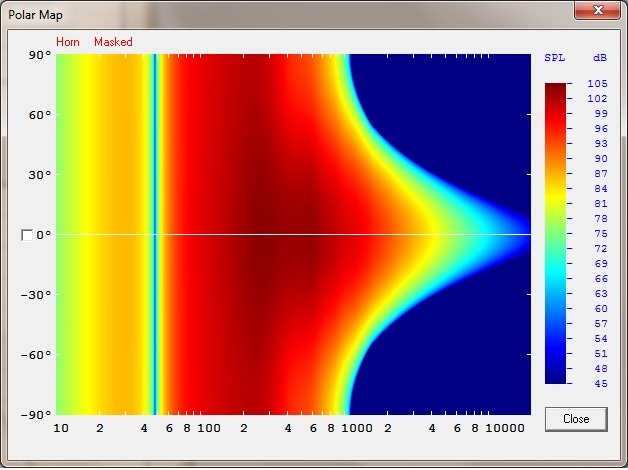Click the 'dB' legend heading
This screenshot has height=470, width=628.
tap(600, 58)
